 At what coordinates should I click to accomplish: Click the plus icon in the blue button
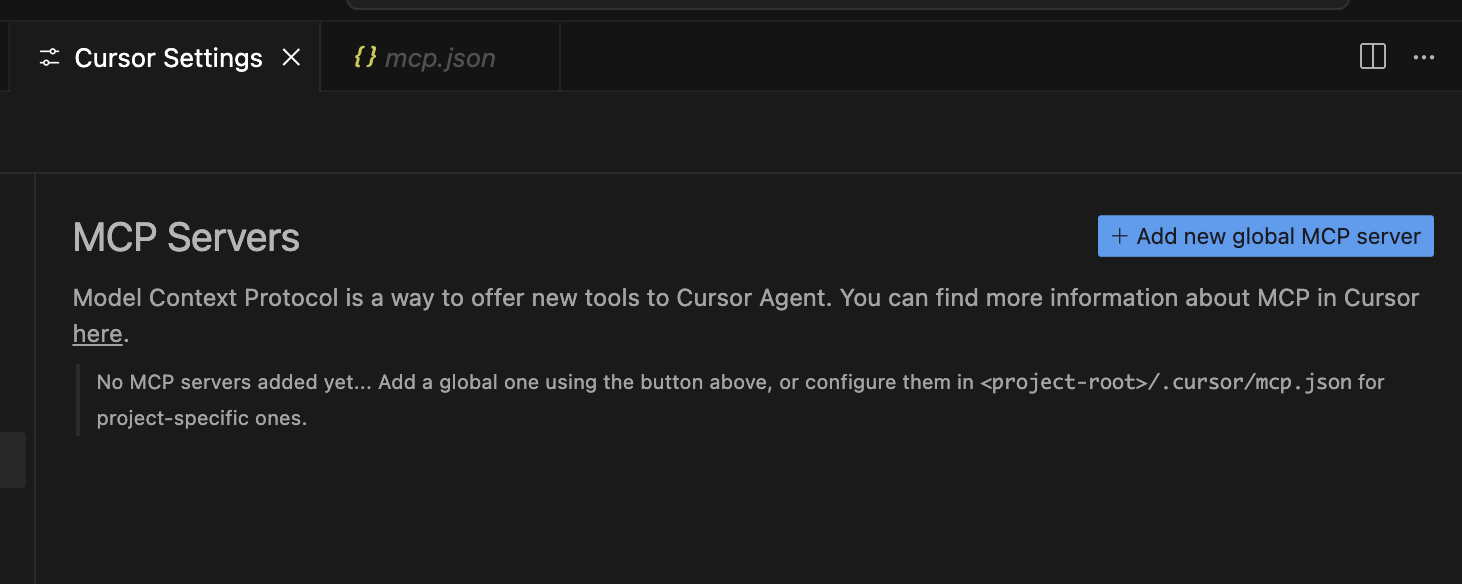(1119, 237)
